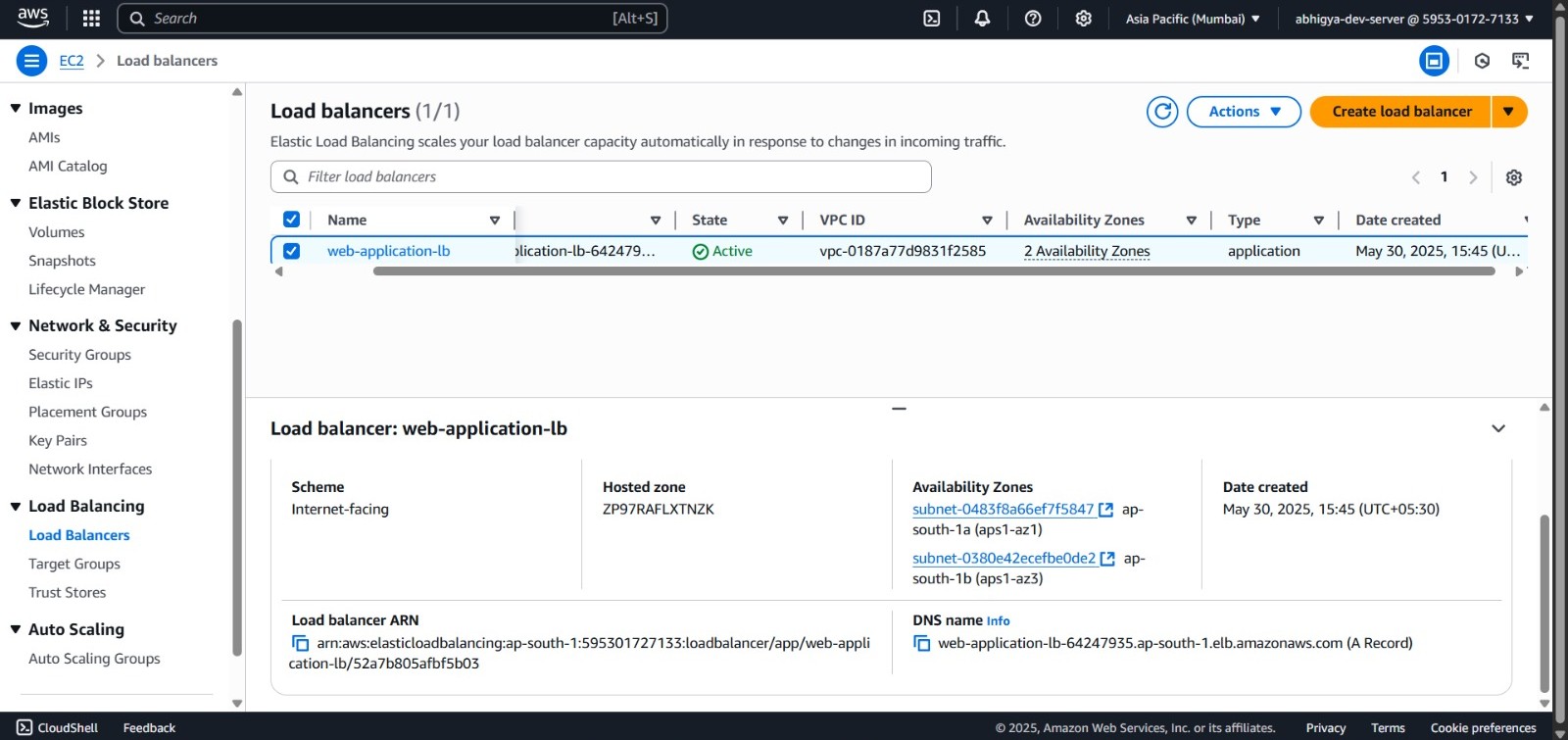The height and width of the screenshot is (740, 1568).
Task: Click the resize handle of details panel
Action: 899,408
